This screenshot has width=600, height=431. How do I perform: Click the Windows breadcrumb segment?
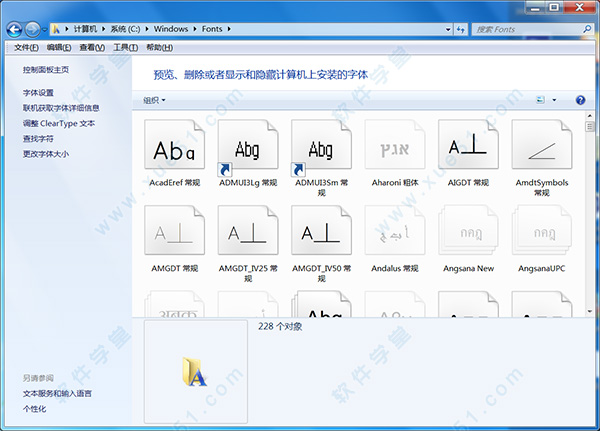coord(171,29)
